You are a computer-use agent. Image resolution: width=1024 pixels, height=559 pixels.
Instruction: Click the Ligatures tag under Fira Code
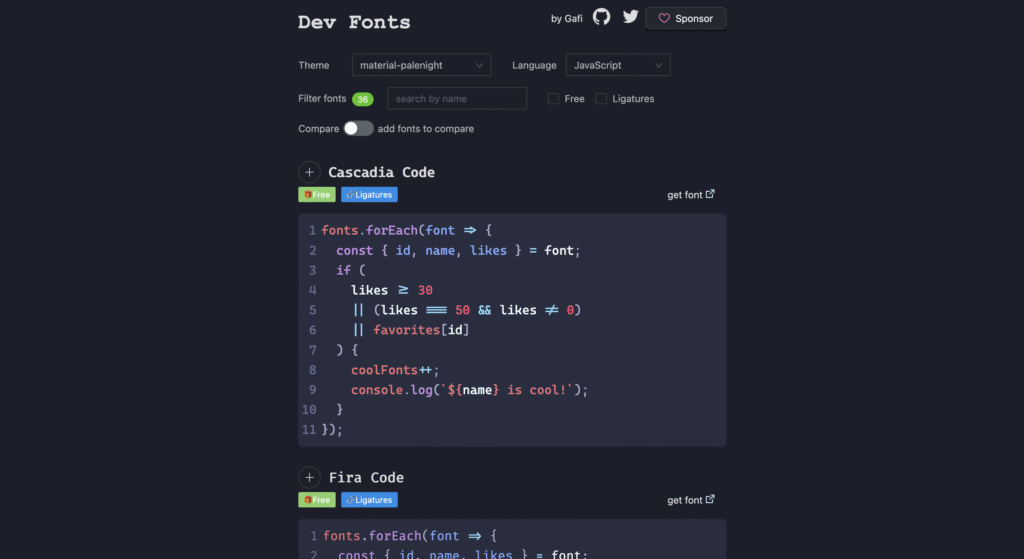click(369, 500)
